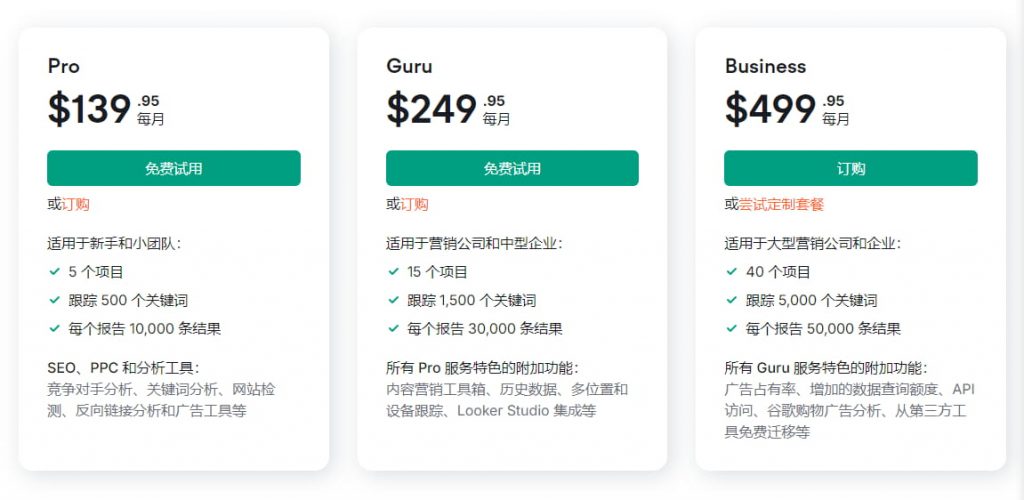
Task: Click the checkmark beside Guru's 15 个项目
Action: [392, 271]
